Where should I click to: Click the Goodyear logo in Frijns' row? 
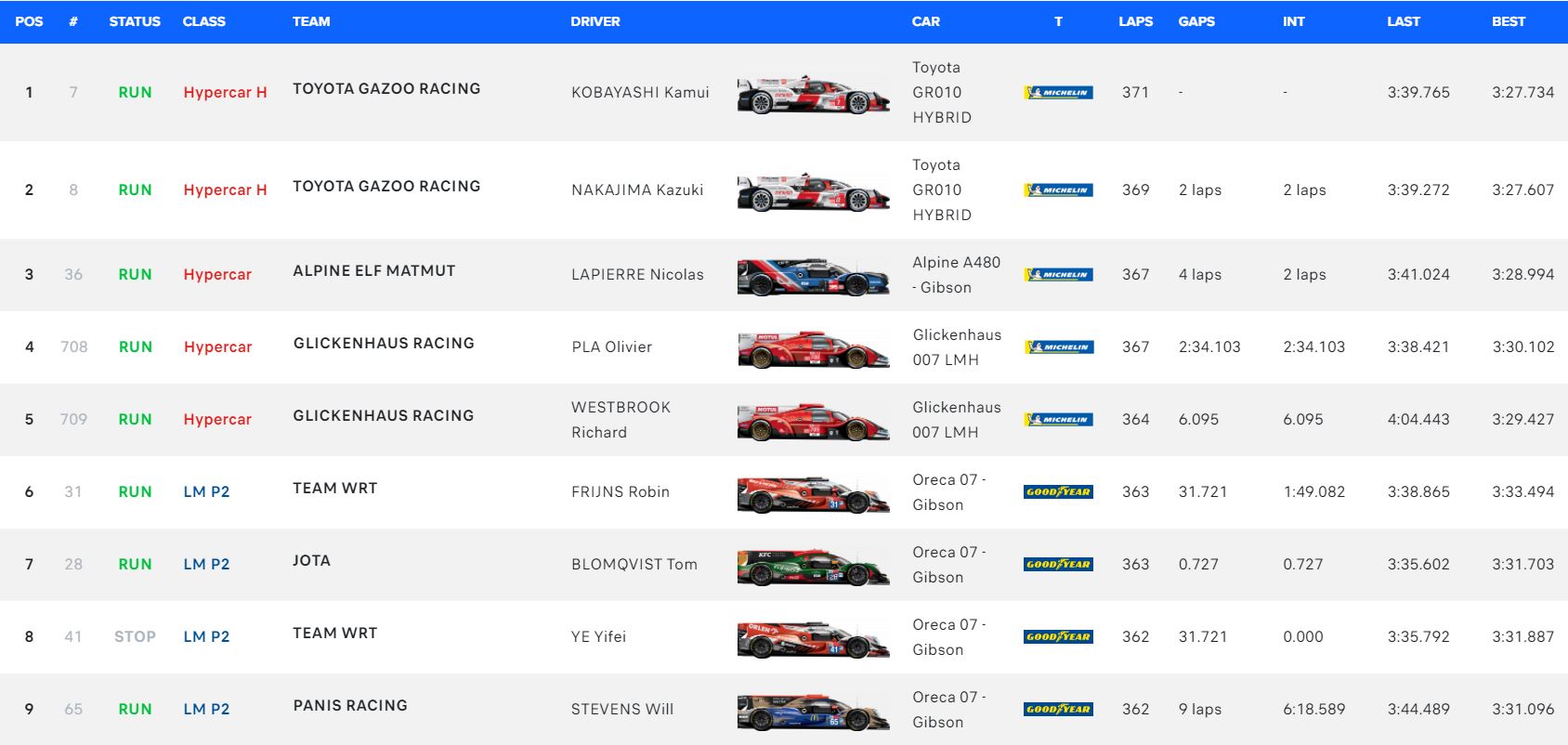click(x=1058, y=492)
